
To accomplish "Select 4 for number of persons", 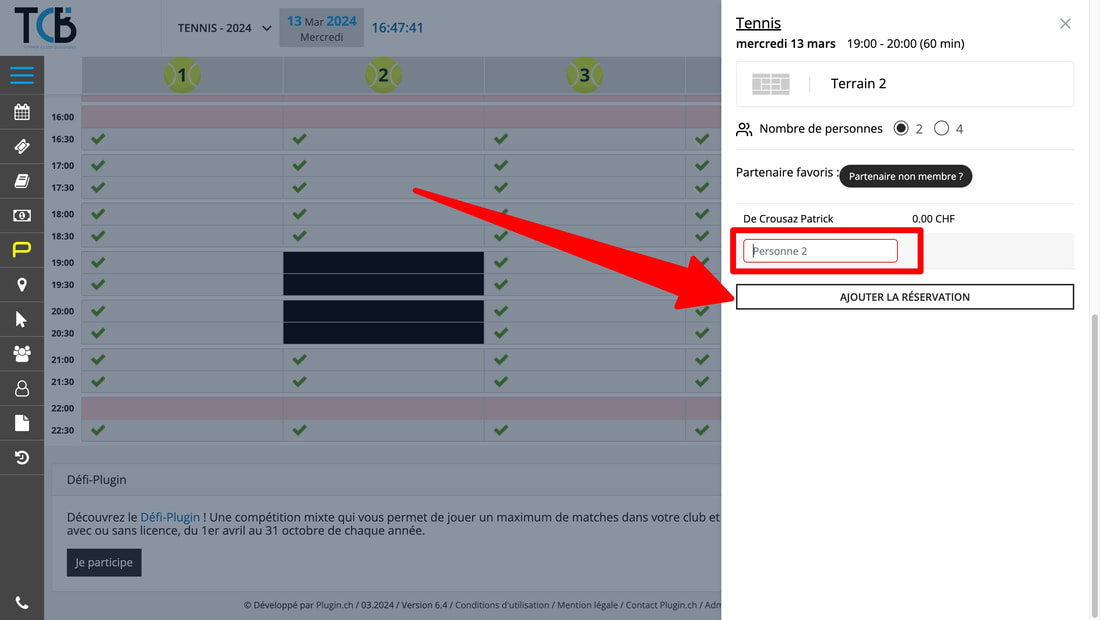I will coord(941,129).
